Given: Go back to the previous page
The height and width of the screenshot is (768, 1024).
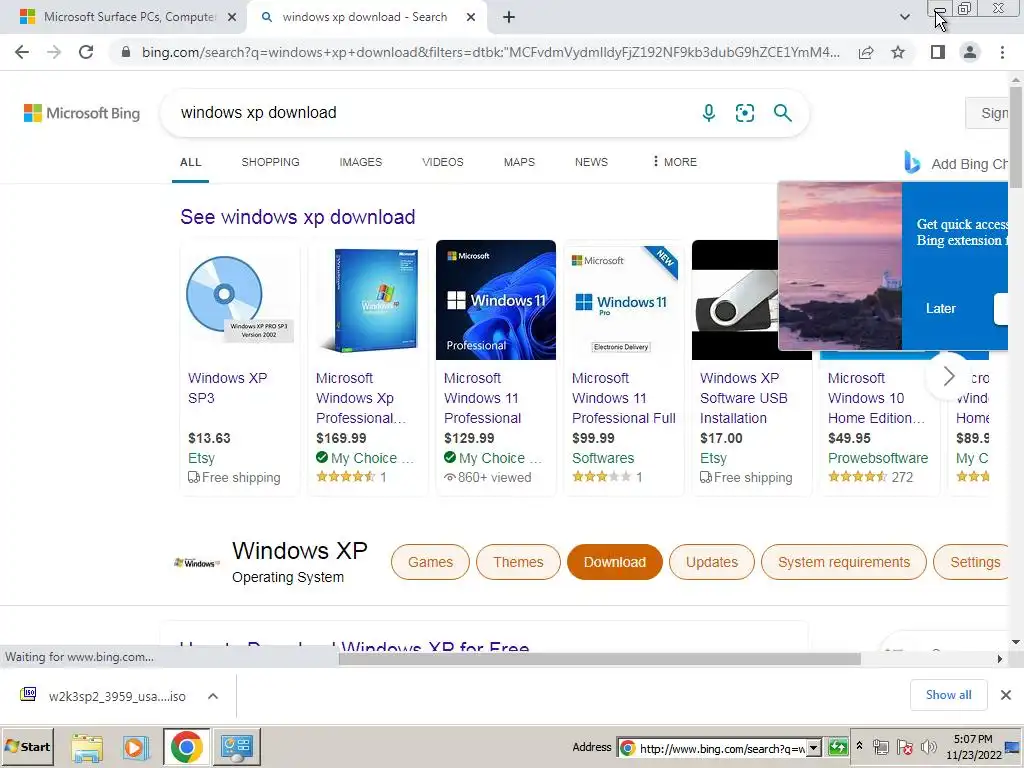Looking at the screenshot, I should tap(22, 52).
